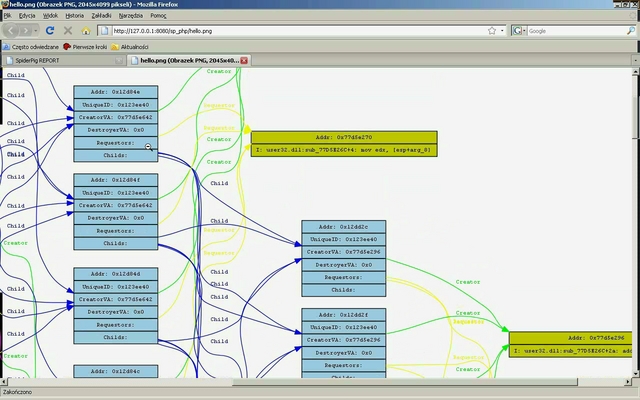Switch to the SpiderPig REPORT tab

63,60
